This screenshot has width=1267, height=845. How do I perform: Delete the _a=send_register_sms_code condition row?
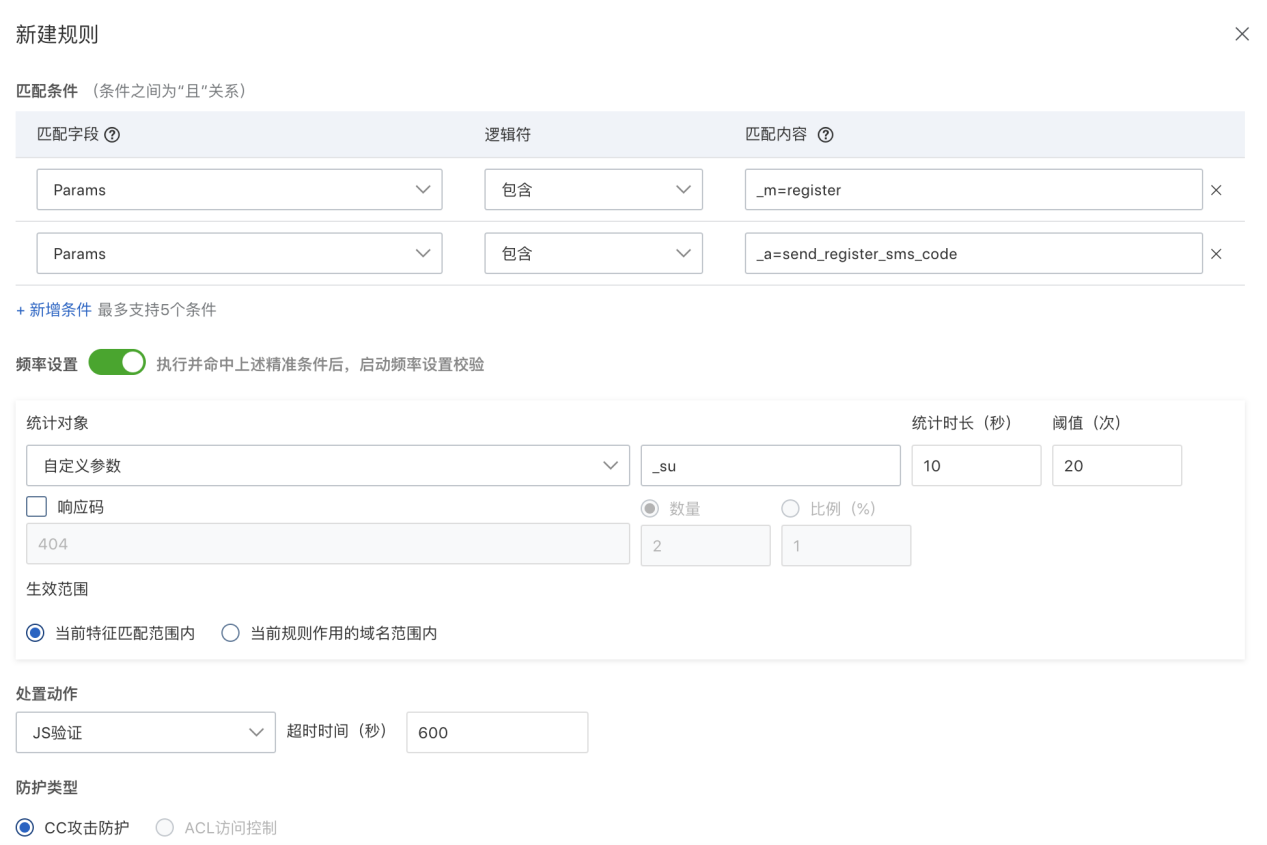click(x=1216, y=254)
